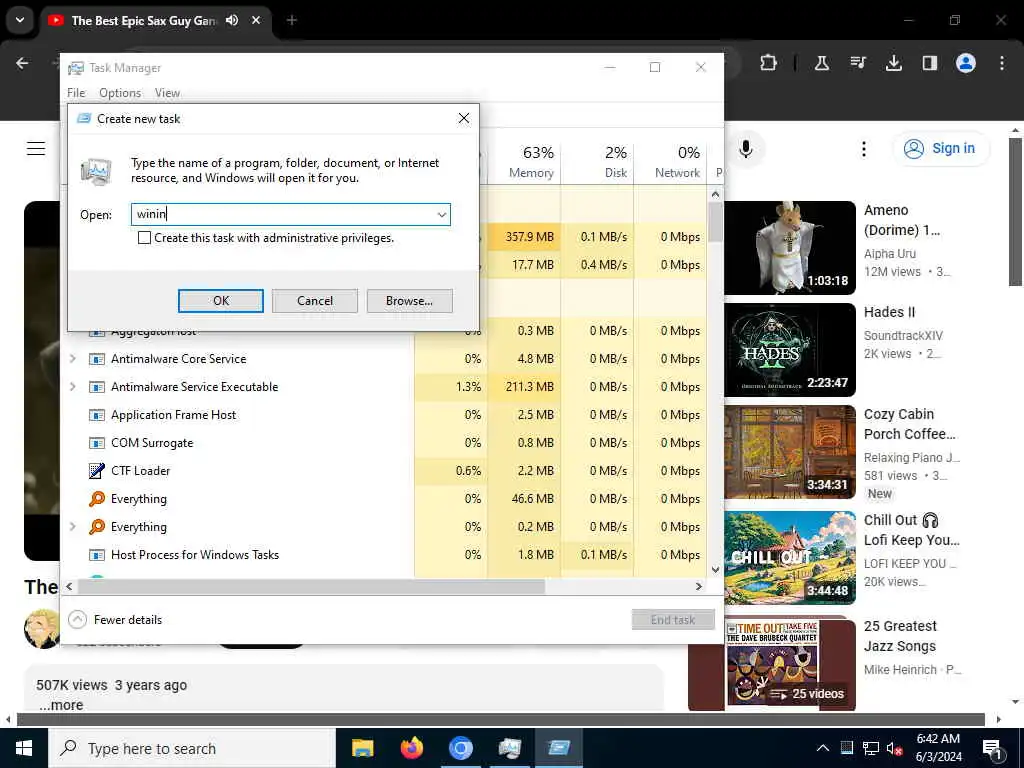
Task: Open a new browser tab
Action: pyautogui.click(x=291, y=20)
